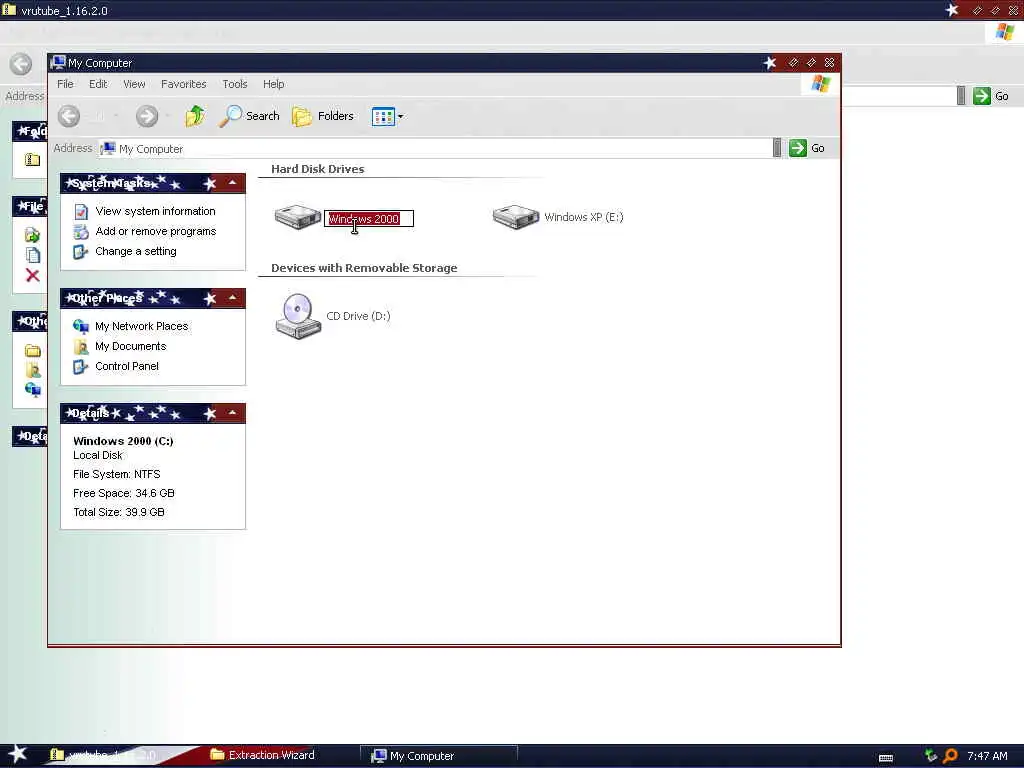Open the File menu
Screen dimensions: 1024x768
click(x=65, y=84)
